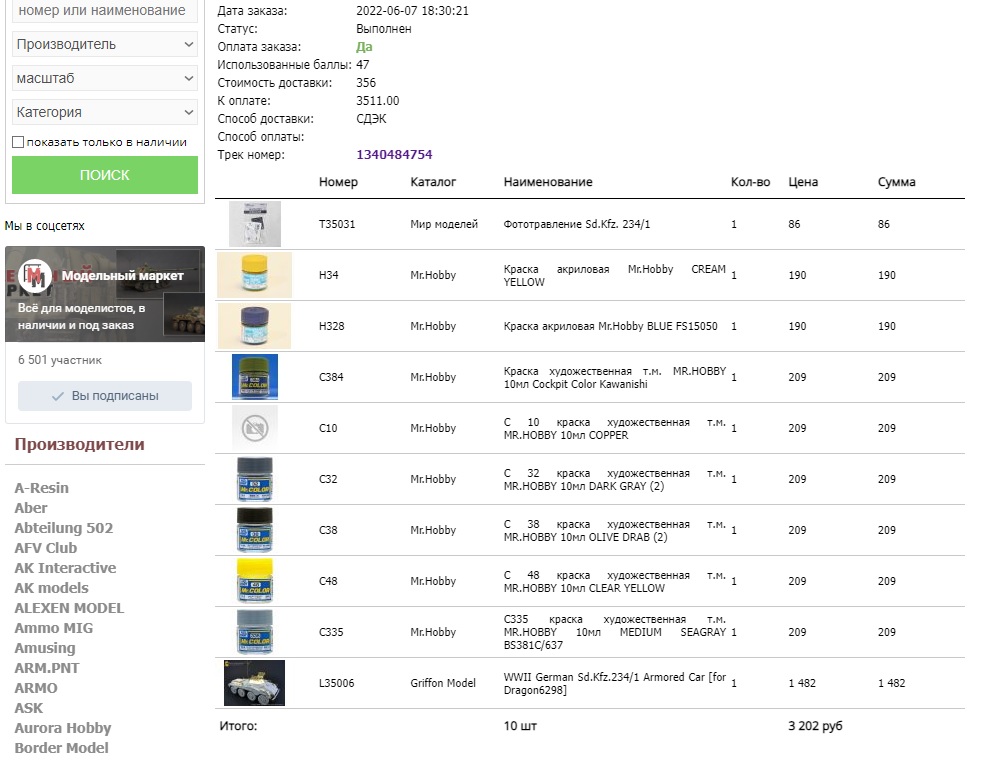Open the Модельный маркет community title link
The width and height of the screenshot is (999, 763).
(x=122, y=276)
